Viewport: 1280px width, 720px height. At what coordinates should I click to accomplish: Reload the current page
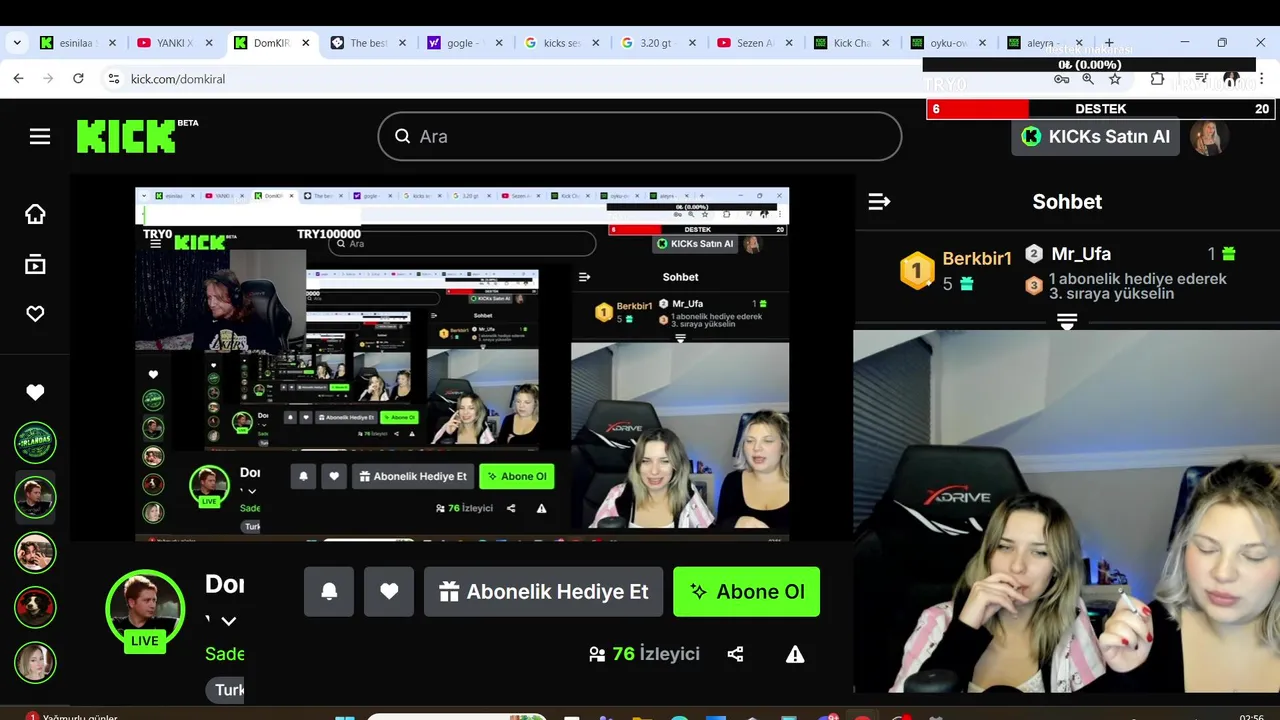78,78
